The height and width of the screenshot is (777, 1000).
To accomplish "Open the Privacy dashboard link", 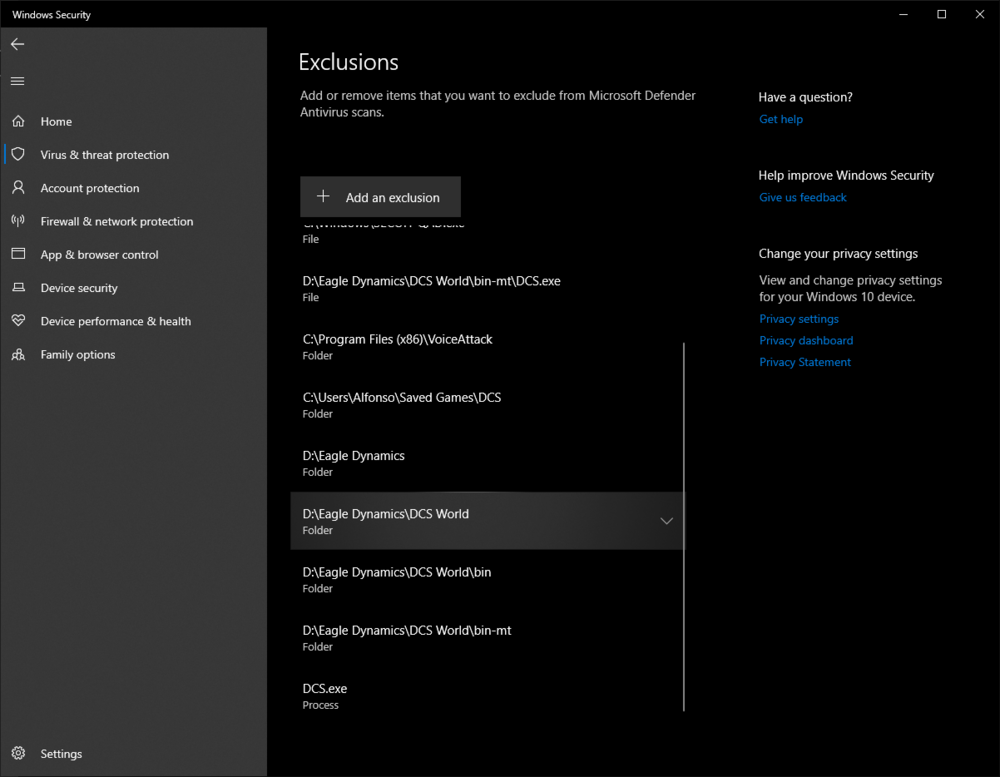I will [x=805, y=340].
